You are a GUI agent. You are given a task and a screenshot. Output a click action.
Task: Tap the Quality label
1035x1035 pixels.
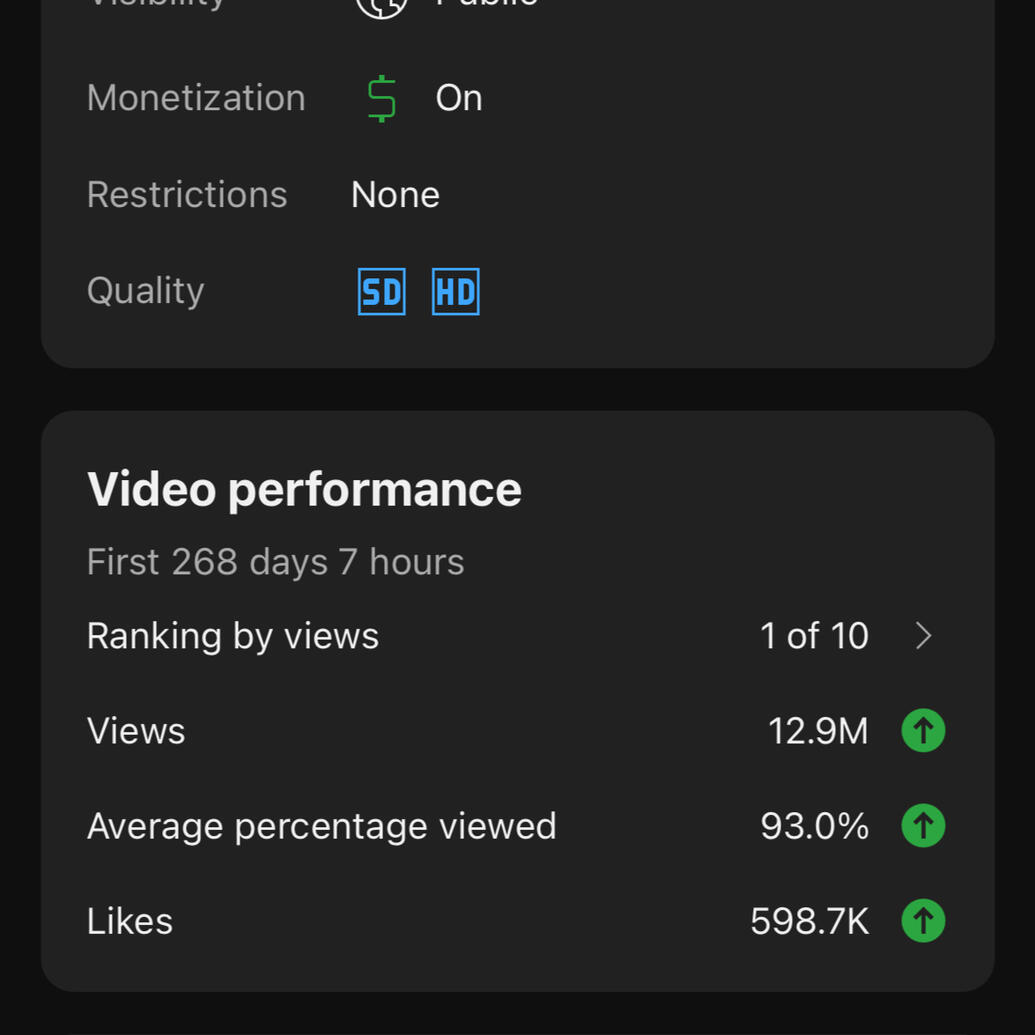145,291
